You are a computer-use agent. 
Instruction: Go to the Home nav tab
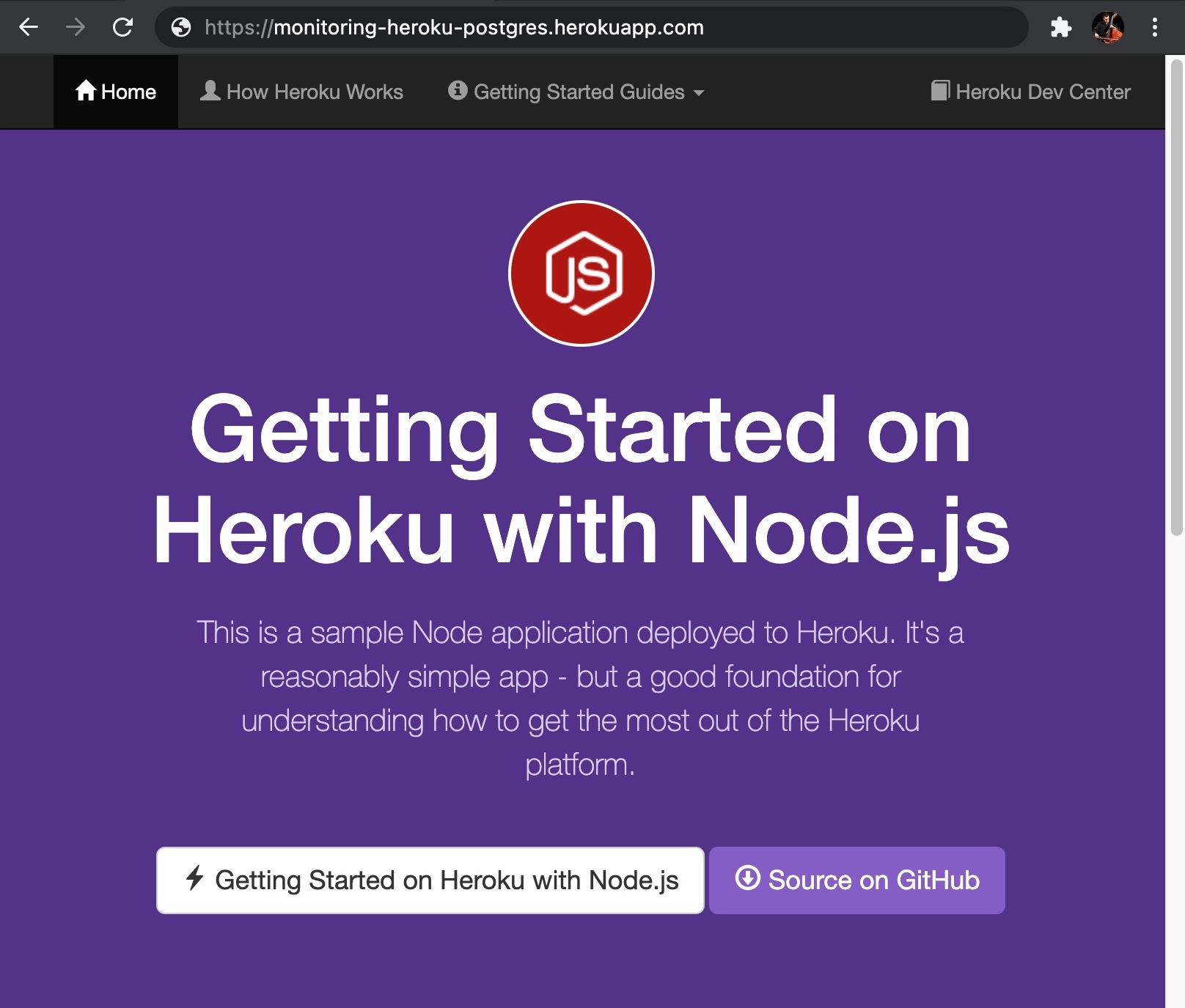click(x=116, y=92)
